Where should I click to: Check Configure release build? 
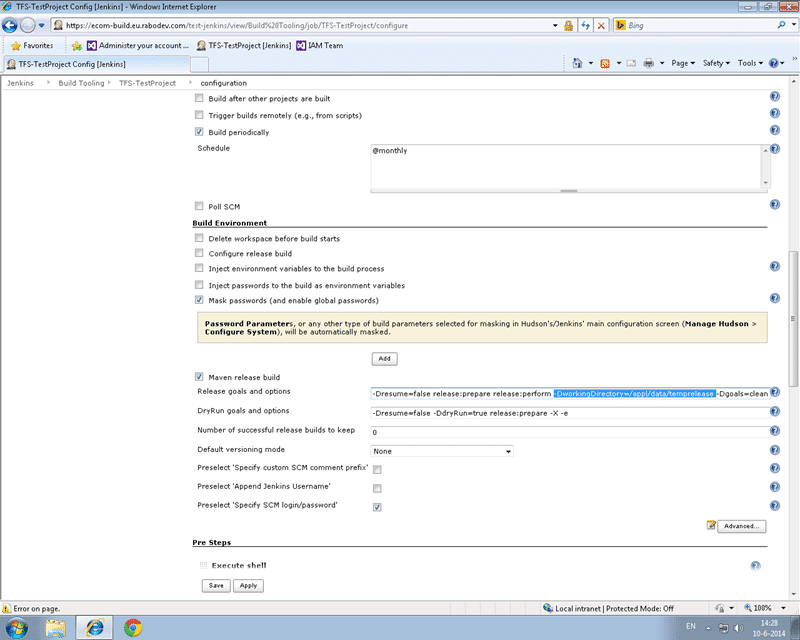point(199,253)
